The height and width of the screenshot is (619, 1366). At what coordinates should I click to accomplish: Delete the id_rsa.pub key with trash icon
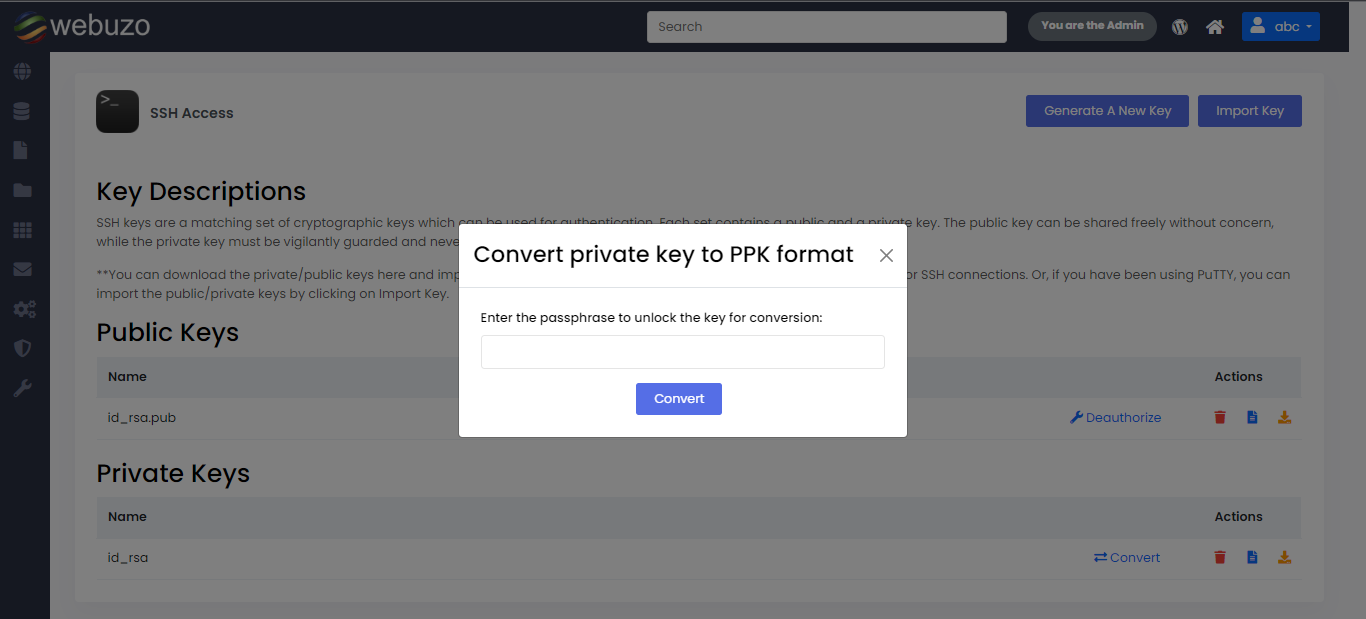tap(1220, 417)
